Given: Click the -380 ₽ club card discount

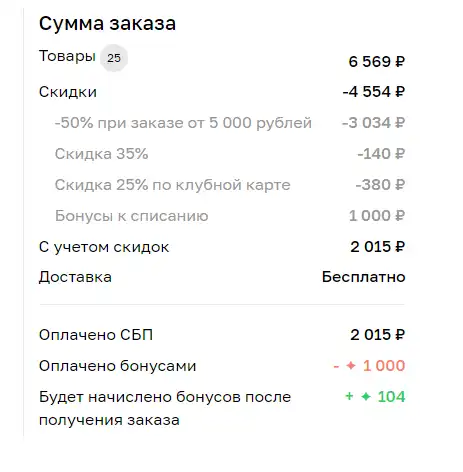Looking at the screenshot, I should 380,185.
